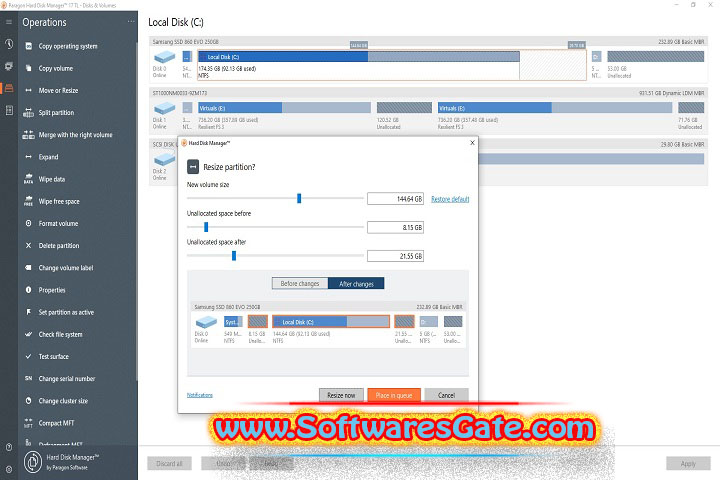This screenshot has height=480, width=720.
Task: Open the help question mark sidebar icon
Action: point(9,447)
